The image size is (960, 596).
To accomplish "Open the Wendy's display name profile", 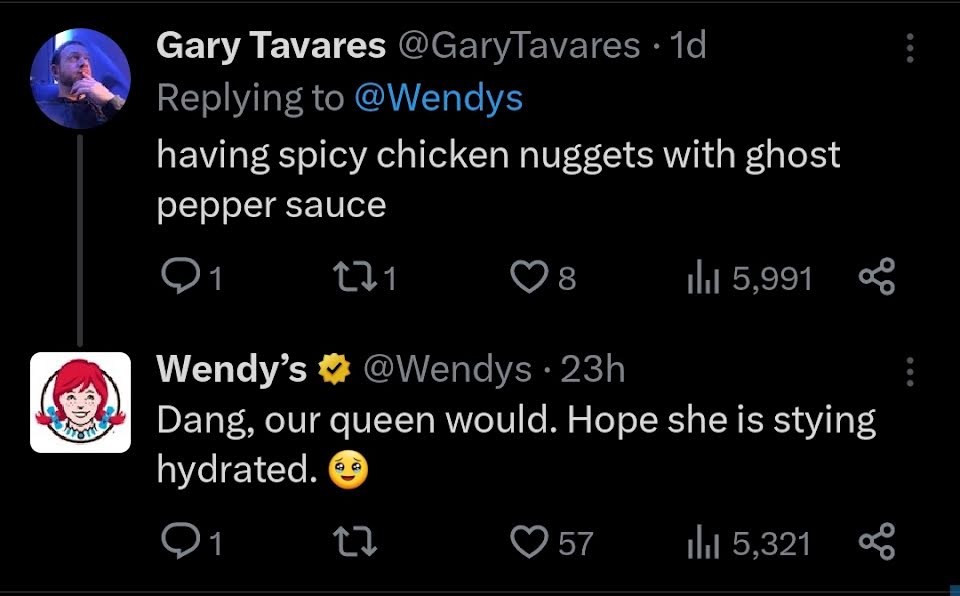I will (x=232, y=370).
